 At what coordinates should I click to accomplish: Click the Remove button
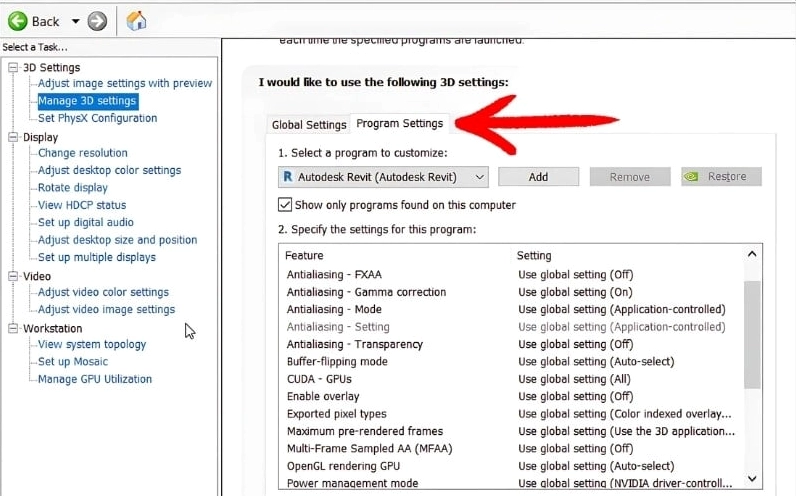(629, 177)
